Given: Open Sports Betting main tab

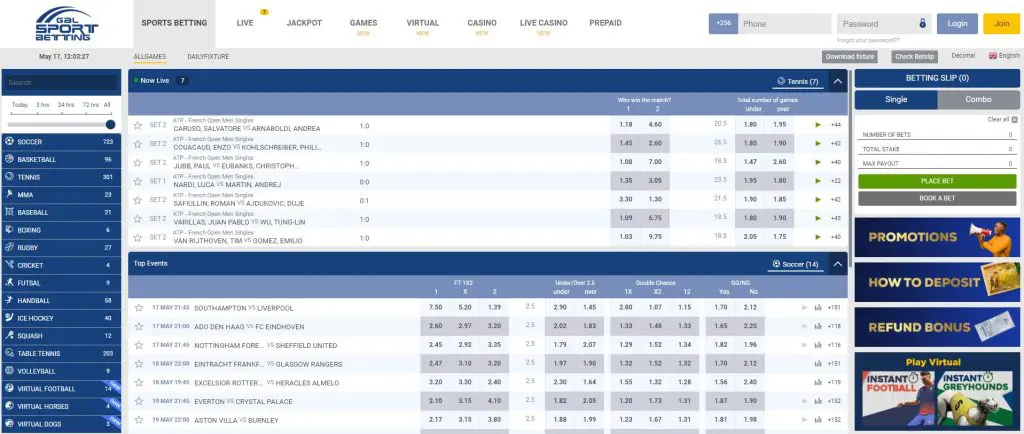Looking at the screenshot, I should pyautogui.click(x=174, y=23).
